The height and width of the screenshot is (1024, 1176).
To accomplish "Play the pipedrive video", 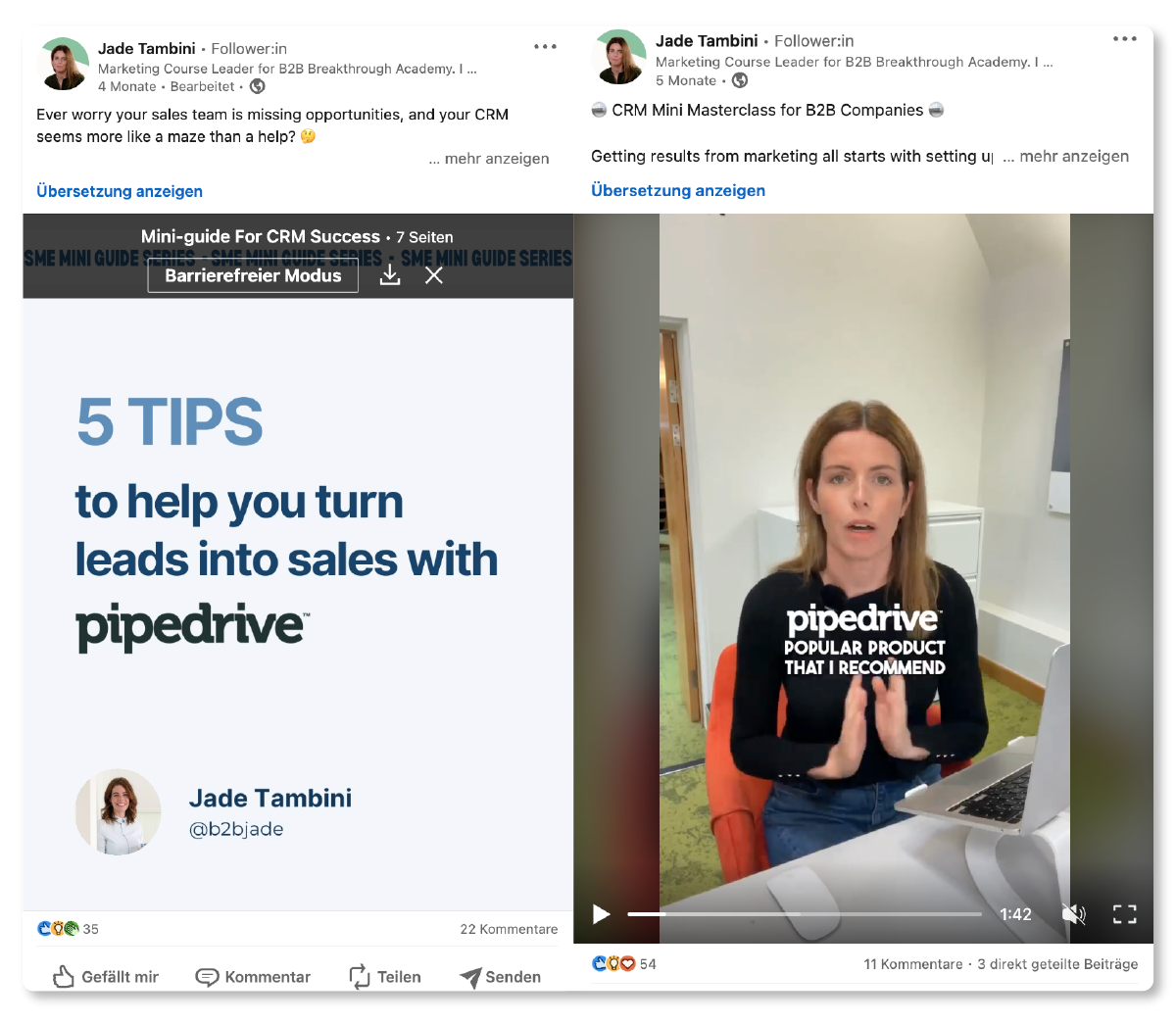I will point(602,914).
